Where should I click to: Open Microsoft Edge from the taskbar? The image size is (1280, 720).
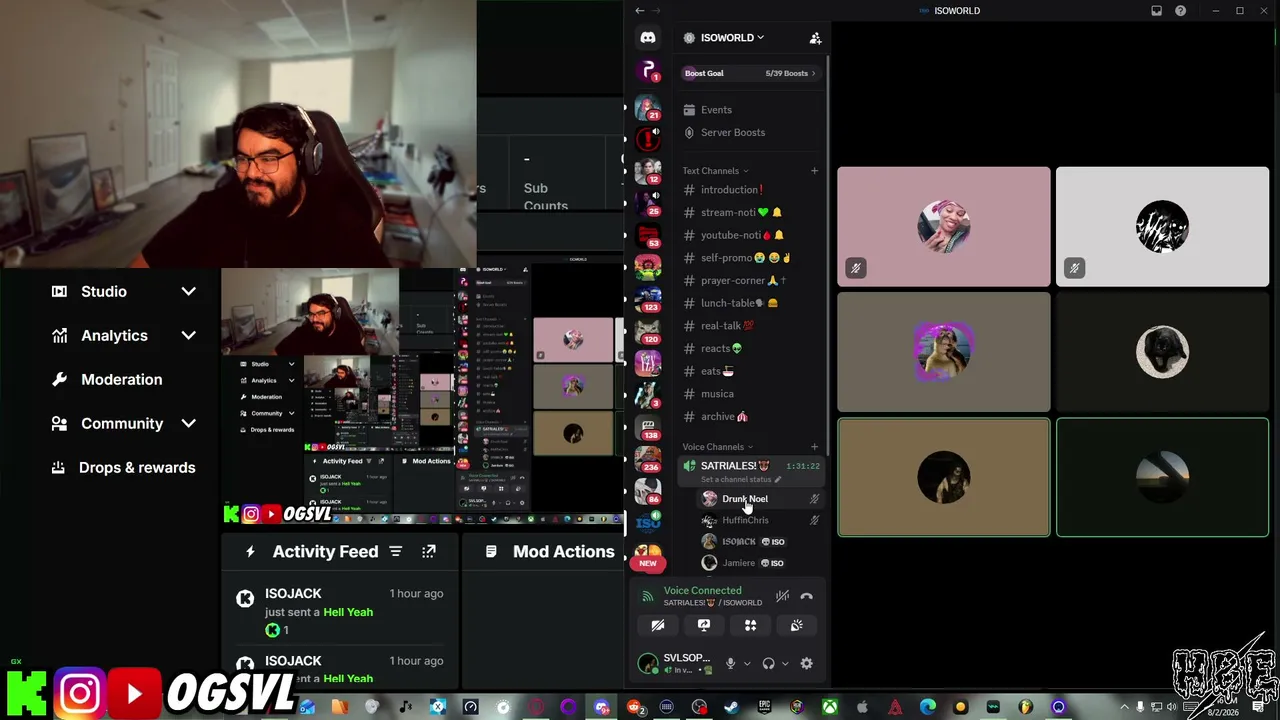coord(928,707)
